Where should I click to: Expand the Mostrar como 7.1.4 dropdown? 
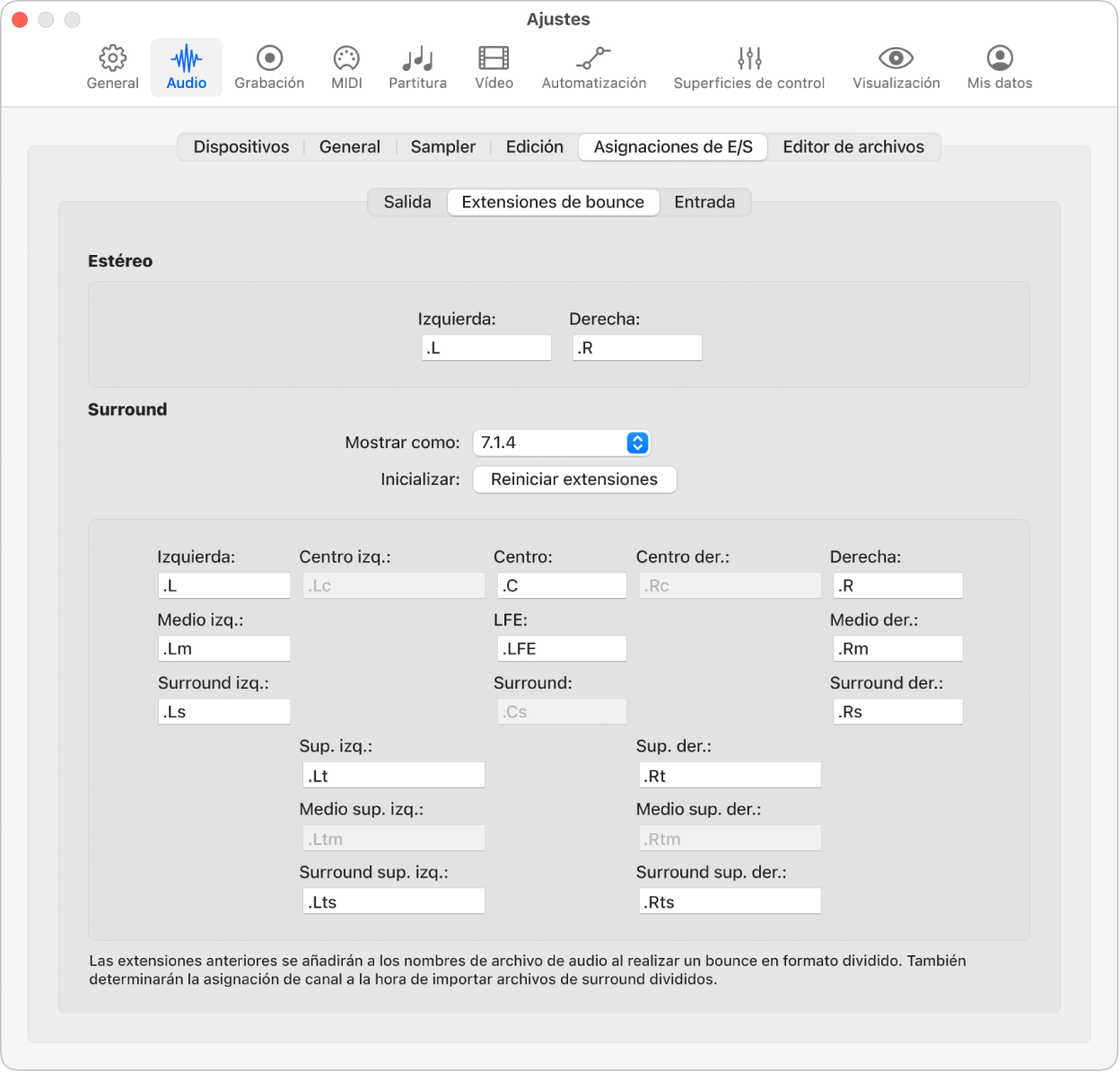561,443
